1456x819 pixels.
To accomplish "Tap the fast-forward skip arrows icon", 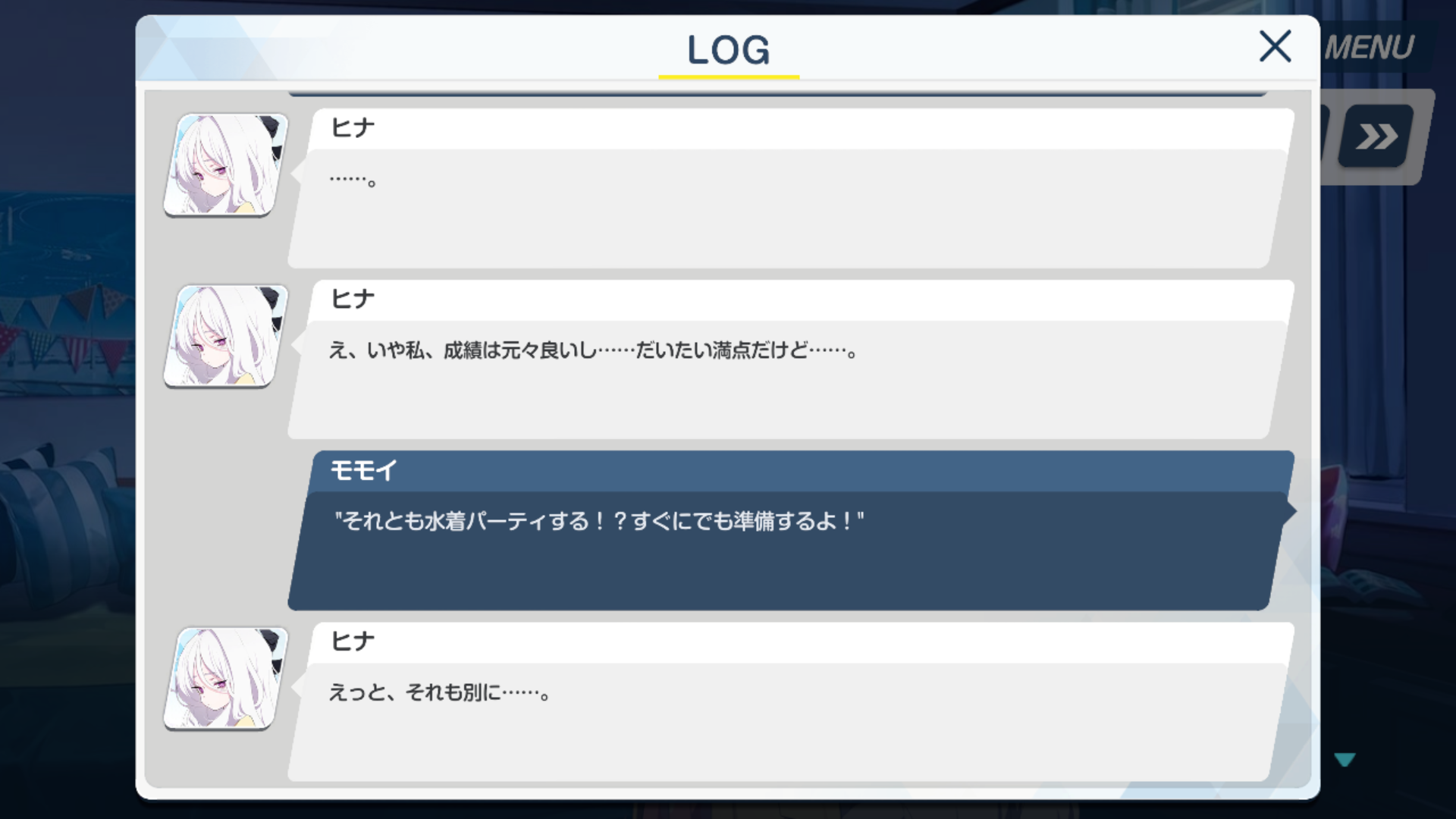I will 1376,136.
